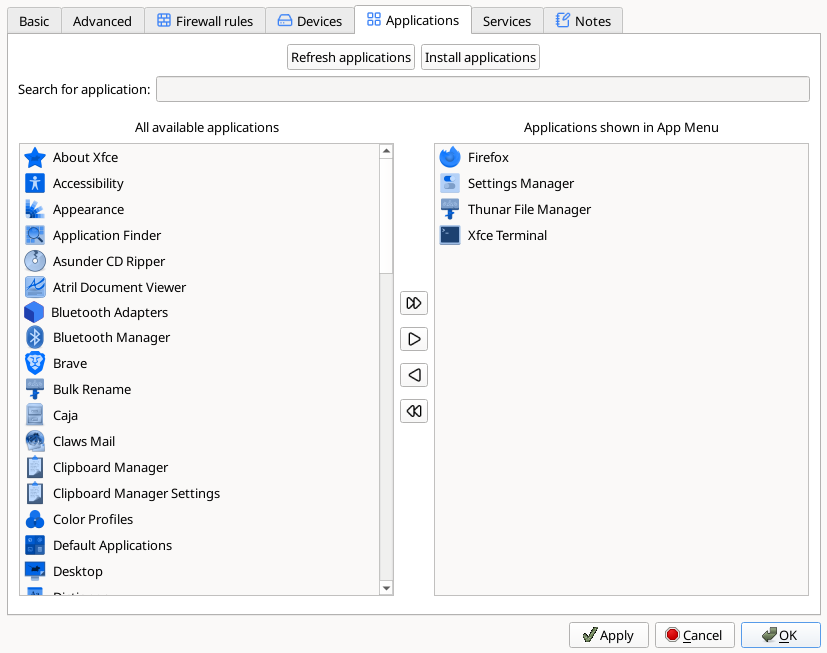Viewport: 827px width, 653px height.
Task: Click the Xfce Terminal icon
Action: coord(450,235)
